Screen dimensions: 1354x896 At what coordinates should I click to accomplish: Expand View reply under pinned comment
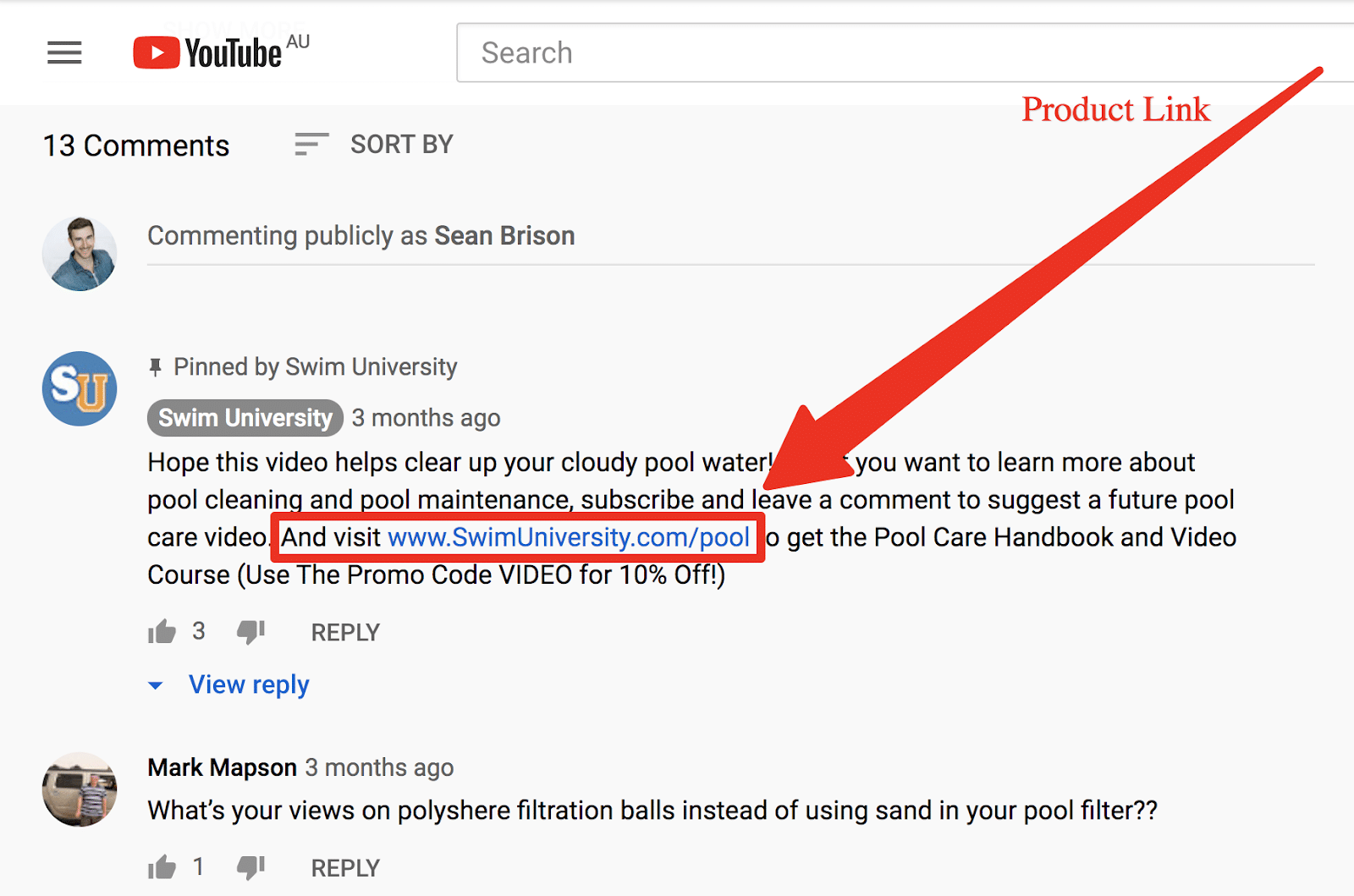pos(249,684)
